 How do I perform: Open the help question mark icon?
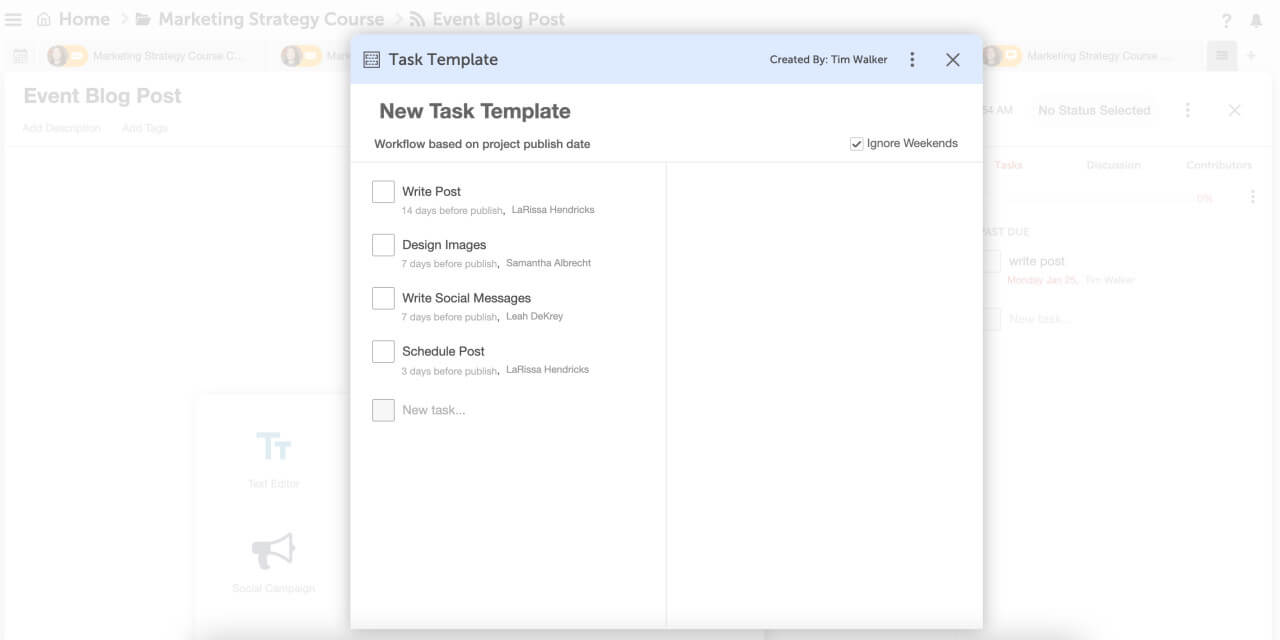click(x=1226, y=19)
